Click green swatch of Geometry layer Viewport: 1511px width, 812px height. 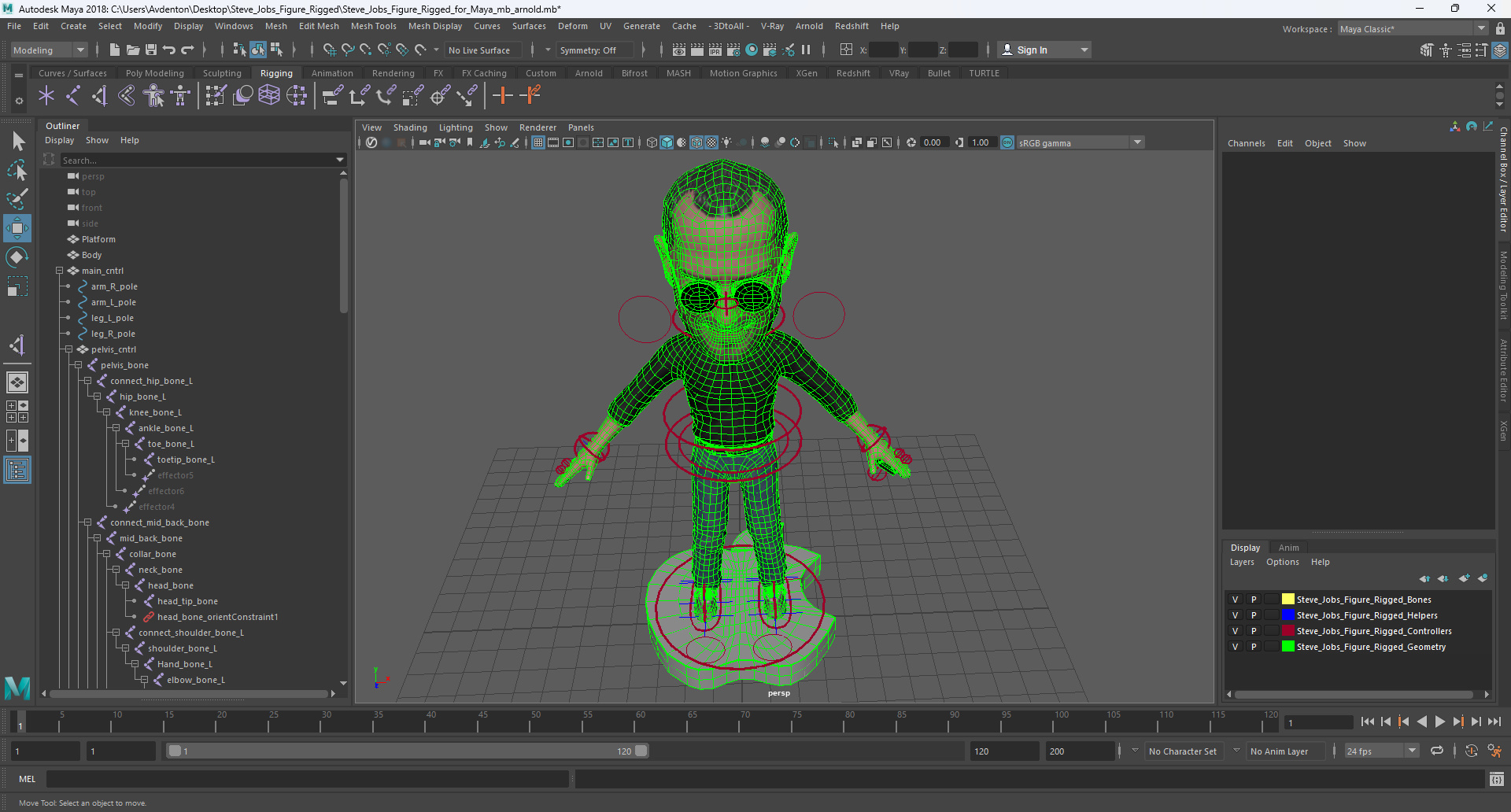tap(1287, 647)
